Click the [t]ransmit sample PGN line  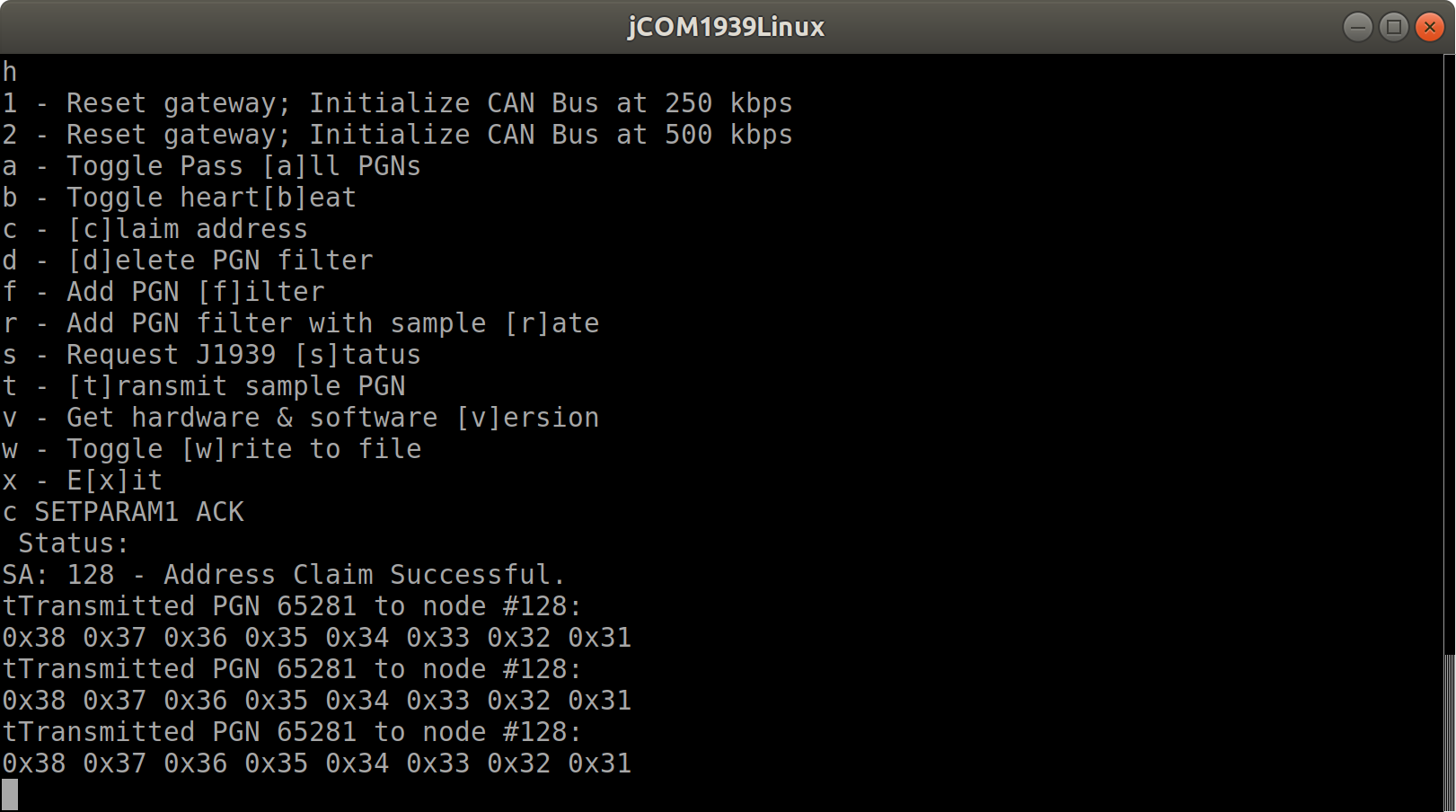tap(203, 386)
